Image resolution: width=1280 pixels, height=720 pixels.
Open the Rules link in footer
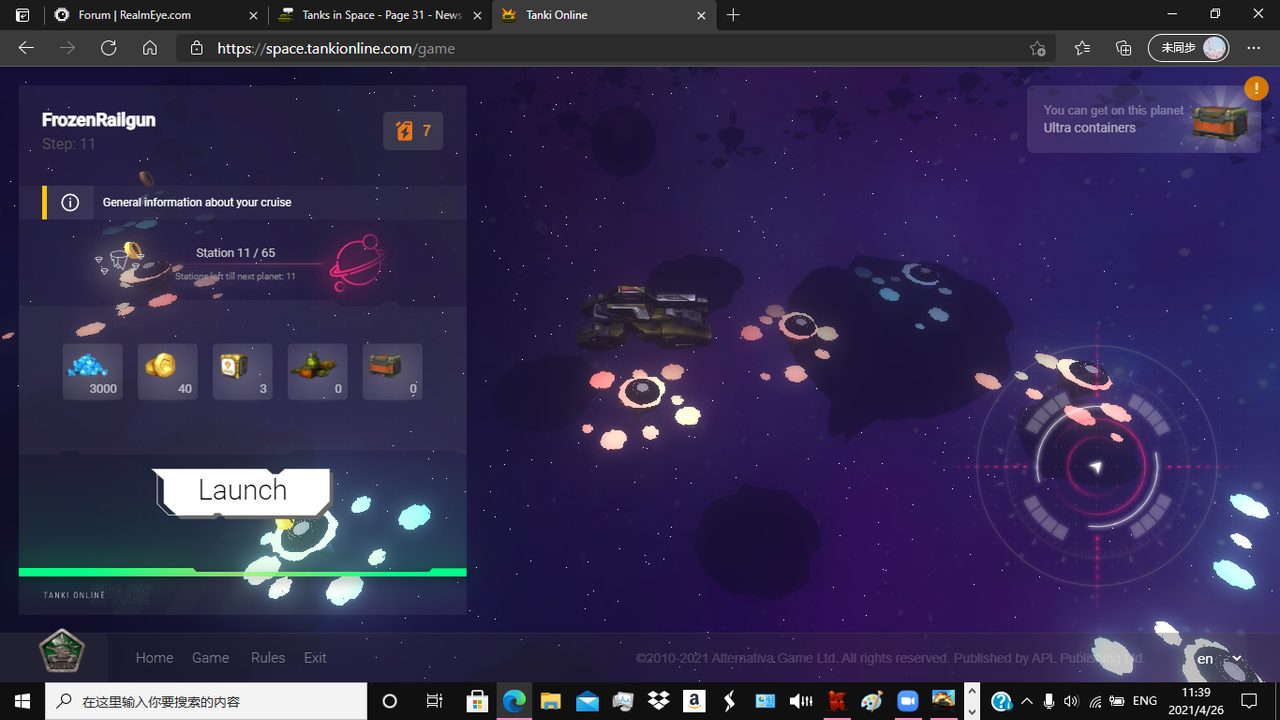point(268,658)
